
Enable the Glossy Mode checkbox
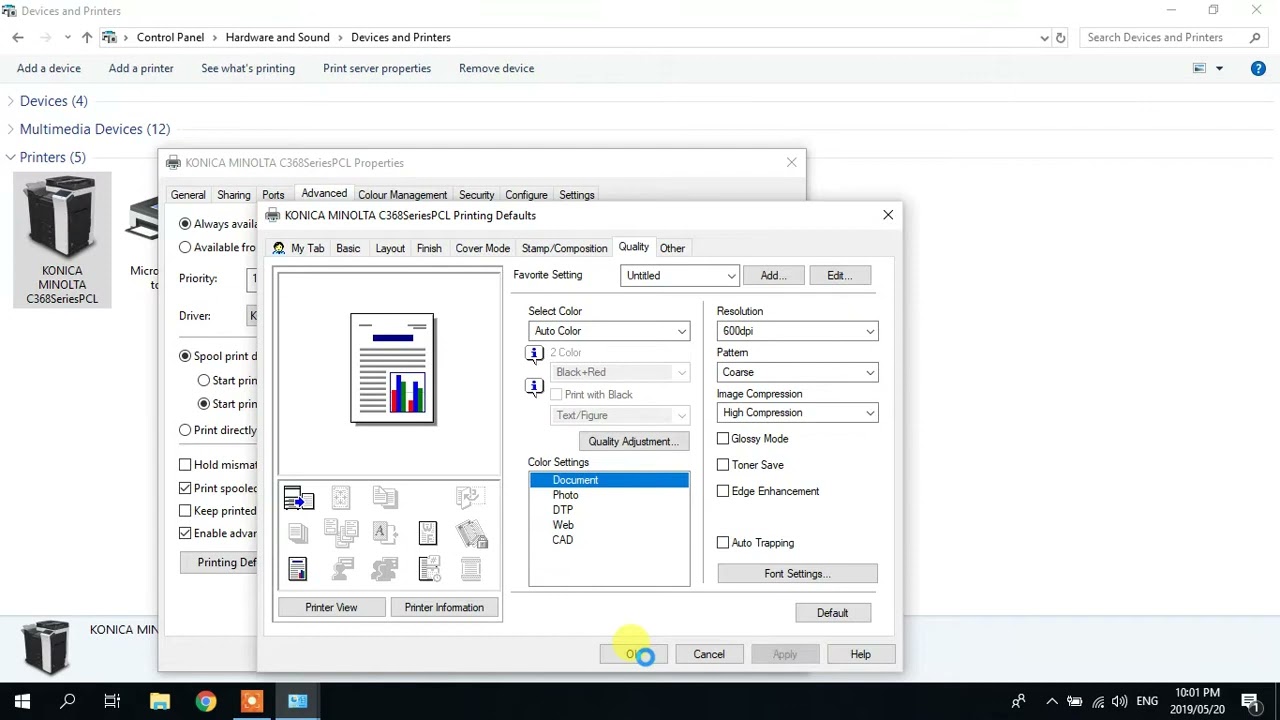pos(723,439)
